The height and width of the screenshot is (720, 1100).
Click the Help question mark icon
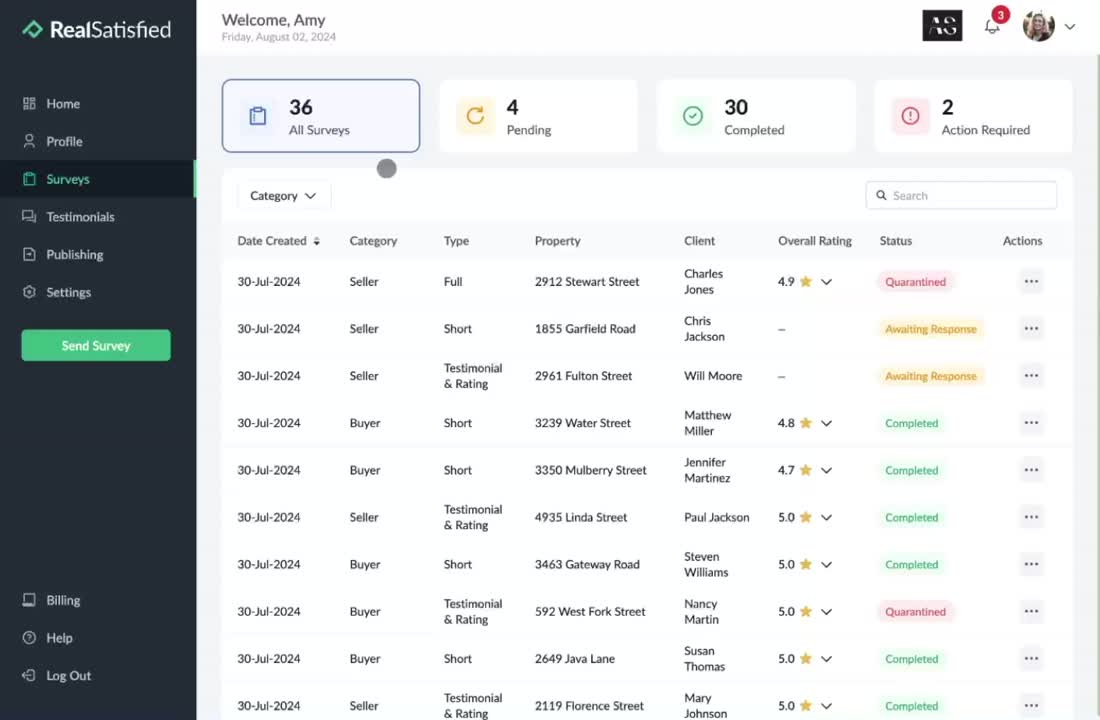pyautogui.click(x=29, y=638)
